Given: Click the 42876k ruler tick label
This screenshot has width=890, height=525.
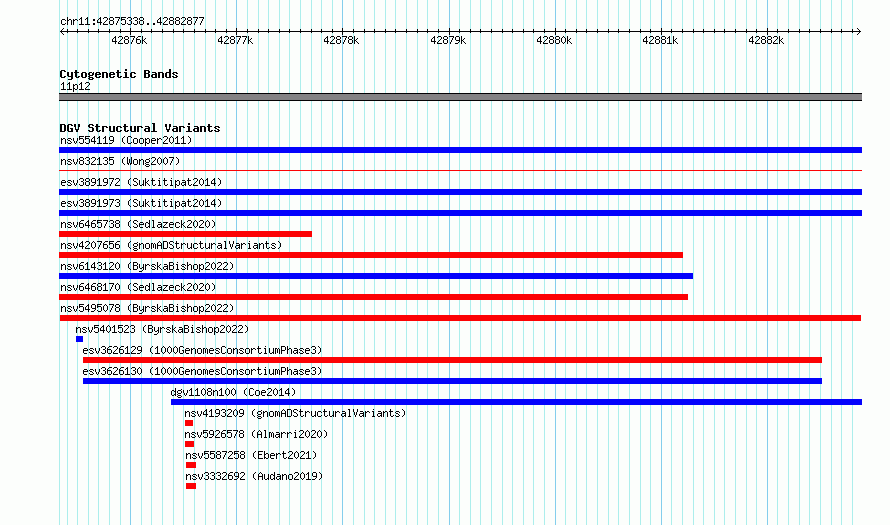Looking at the screenshot, I should pyautogui.click(x=129, y=40).
